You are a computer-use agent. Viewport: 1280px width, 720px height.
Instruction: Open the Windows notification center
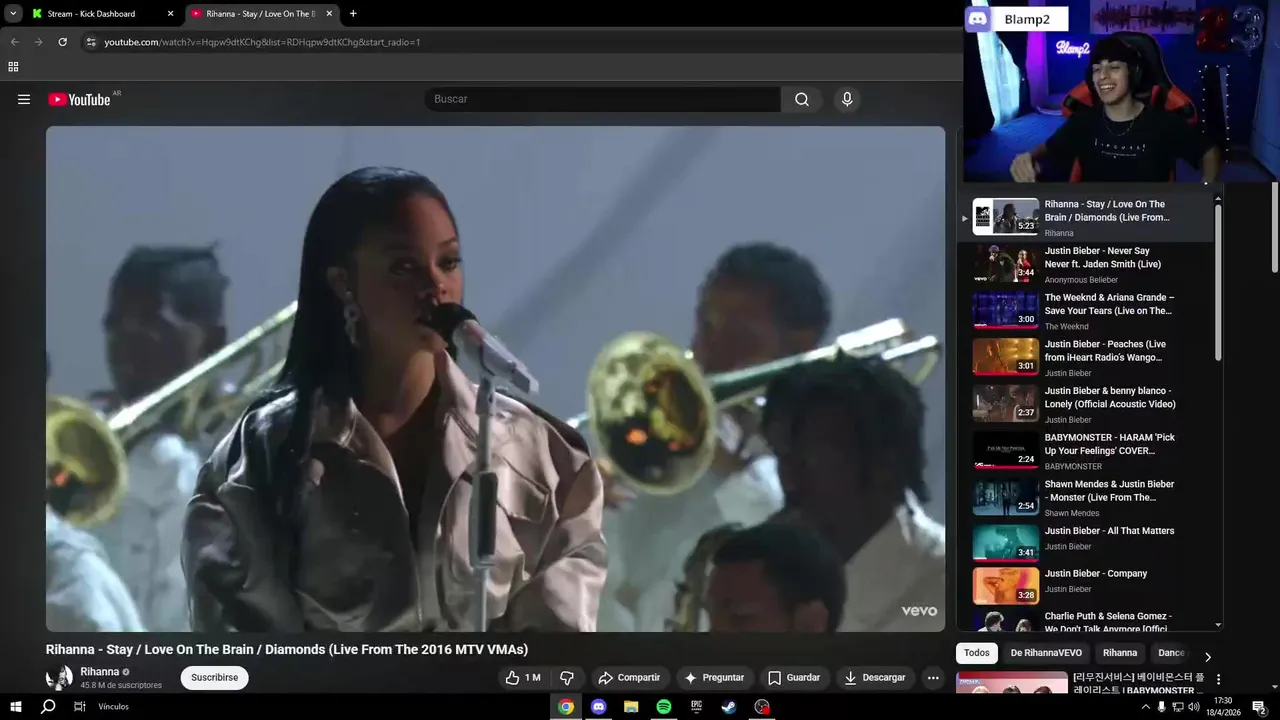1259,706
